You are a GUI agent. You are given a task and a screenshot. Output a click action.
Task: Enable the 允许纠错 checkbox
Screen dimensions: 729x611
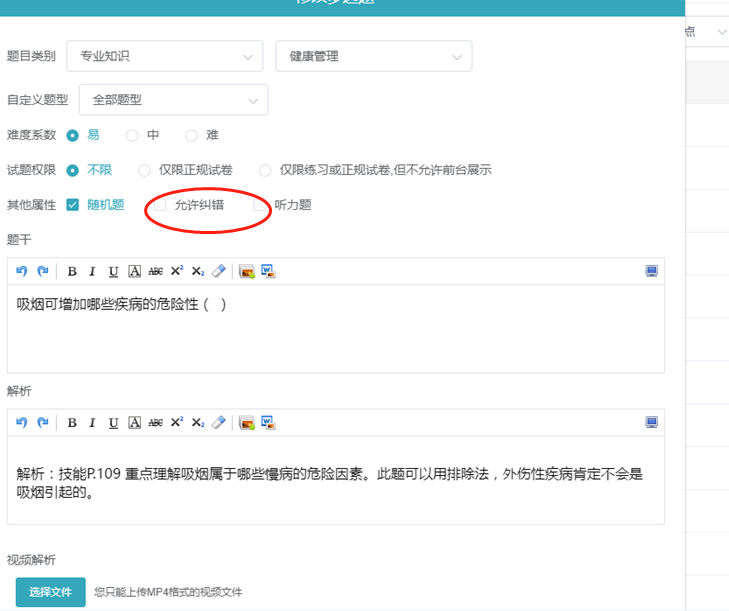click(160, 205)
